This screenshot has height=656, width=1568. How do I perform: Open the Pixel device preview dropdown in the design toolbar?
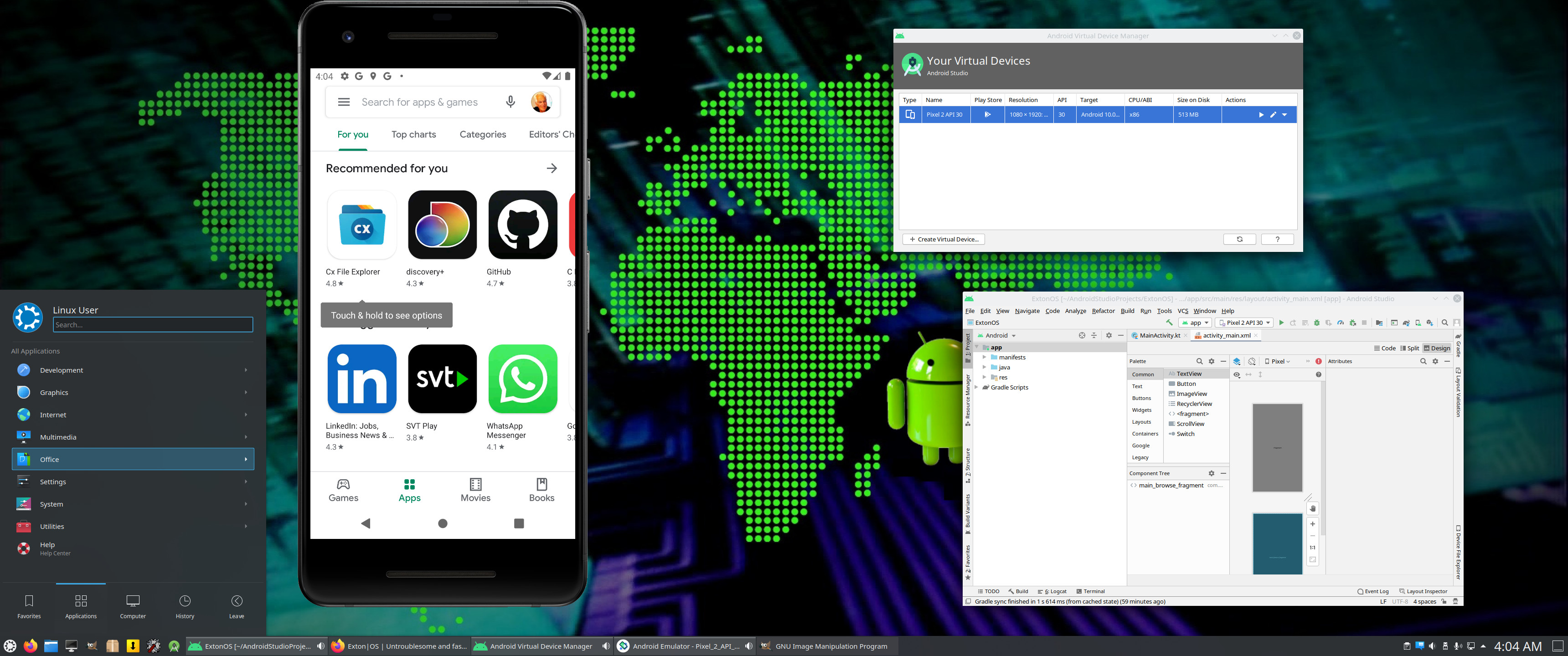click(x=1277, y=361)
